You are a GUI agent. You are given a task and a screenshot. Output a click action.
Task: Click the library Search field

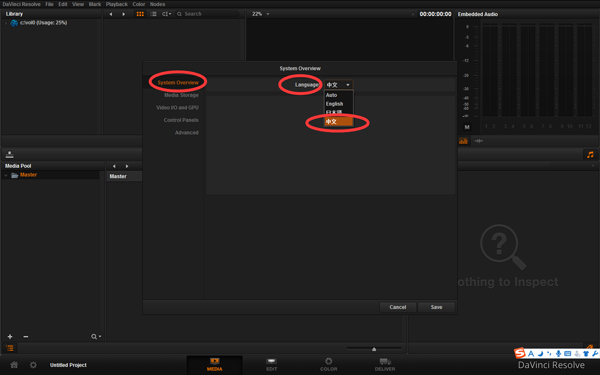(207, 14)
